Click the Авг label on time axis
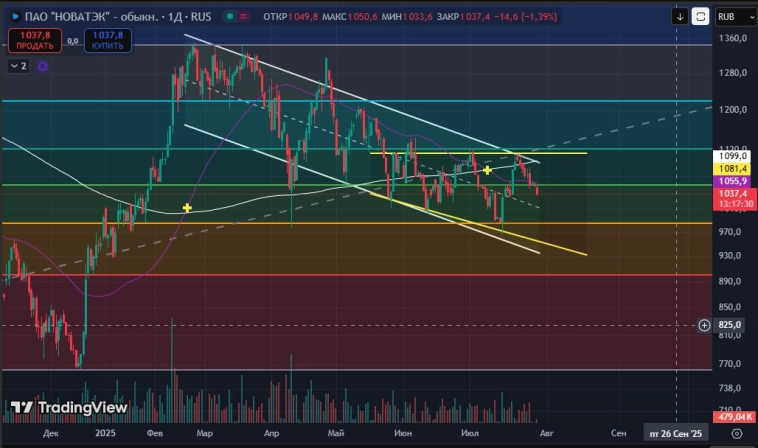The image size is (758, 448). tap(546, 434)
